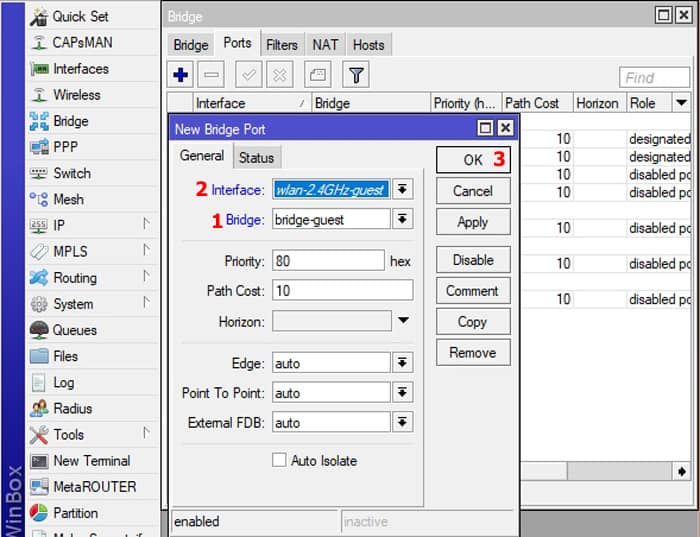Sort by the Role column header
700x537 pixels.
(649, 103)
